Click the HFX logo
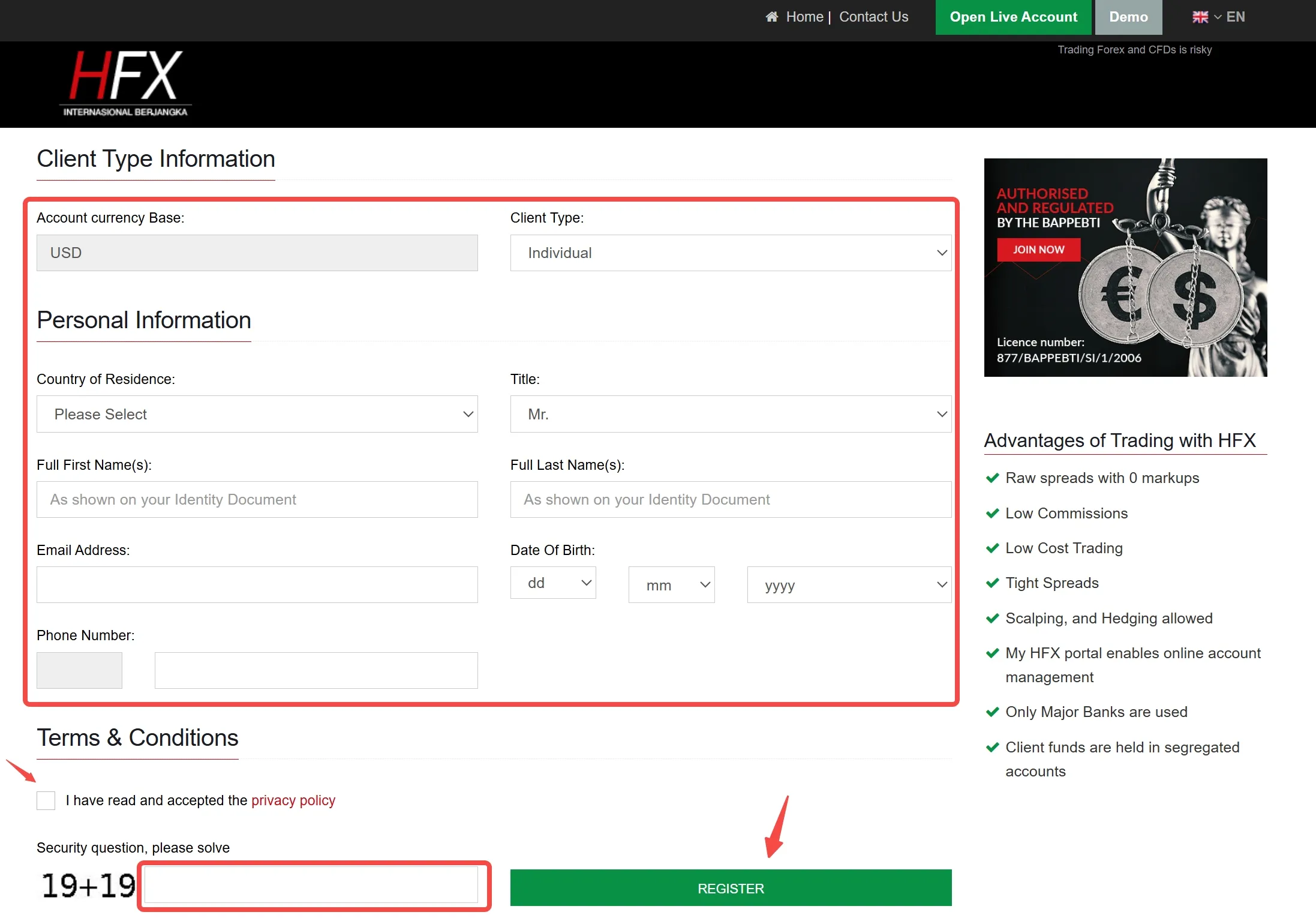Viewport: 1316px width, 918px height. 125,83
